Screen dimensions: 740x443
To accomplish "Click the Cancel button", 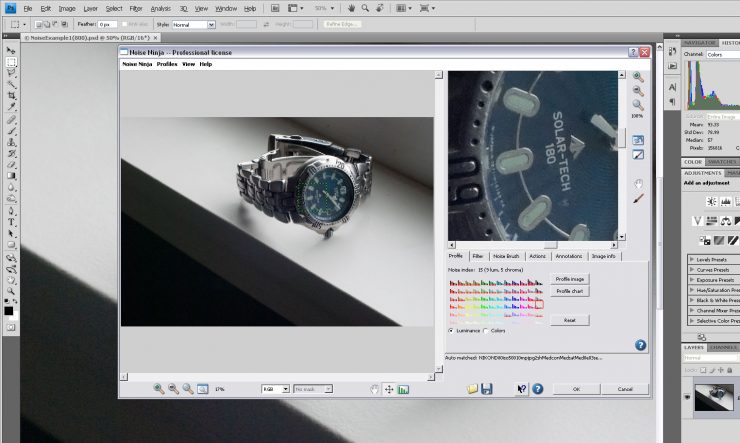I will (625, 389).
